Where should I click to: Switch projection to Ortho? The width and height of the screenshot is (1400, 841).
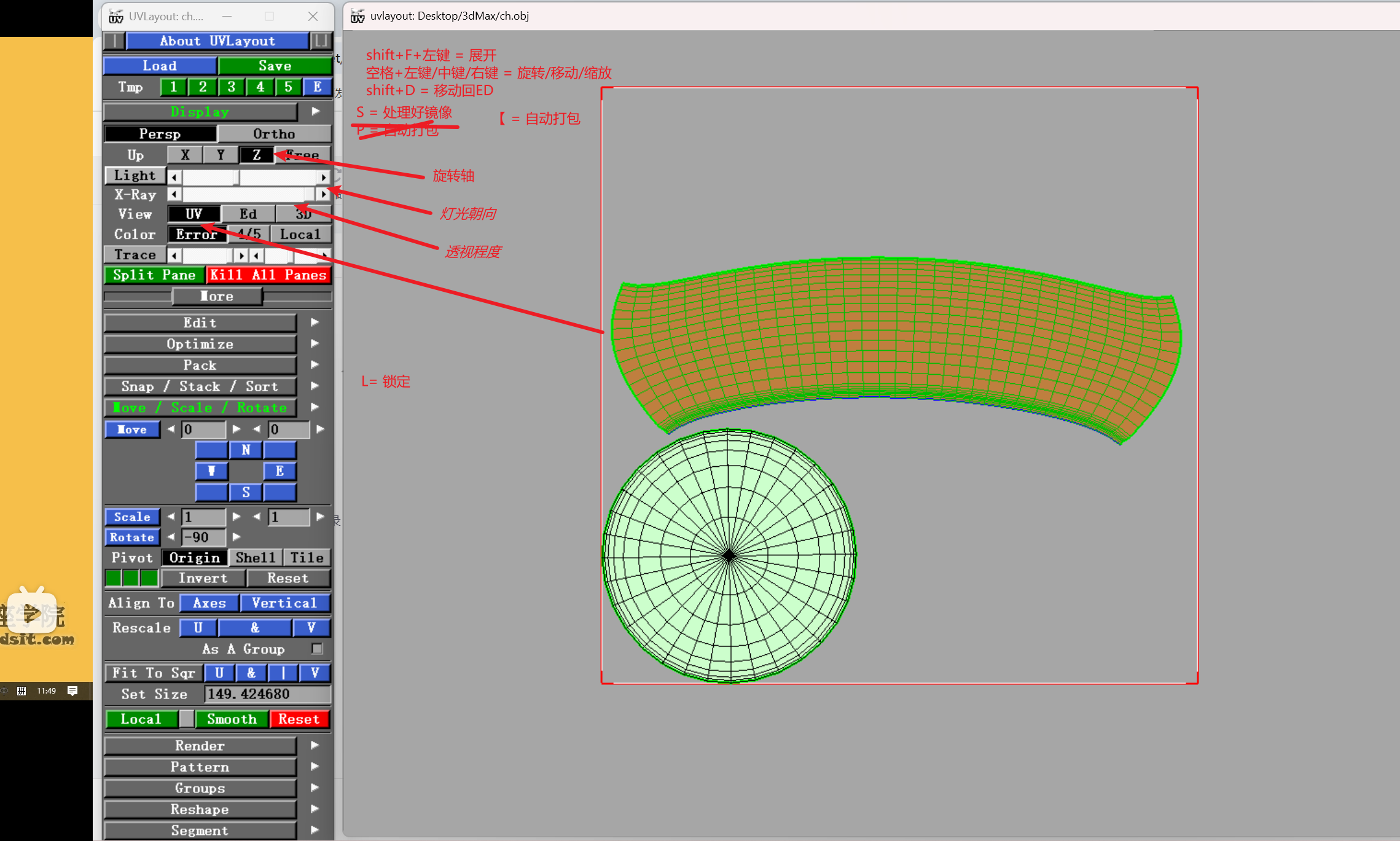click(x=274, y=134)
